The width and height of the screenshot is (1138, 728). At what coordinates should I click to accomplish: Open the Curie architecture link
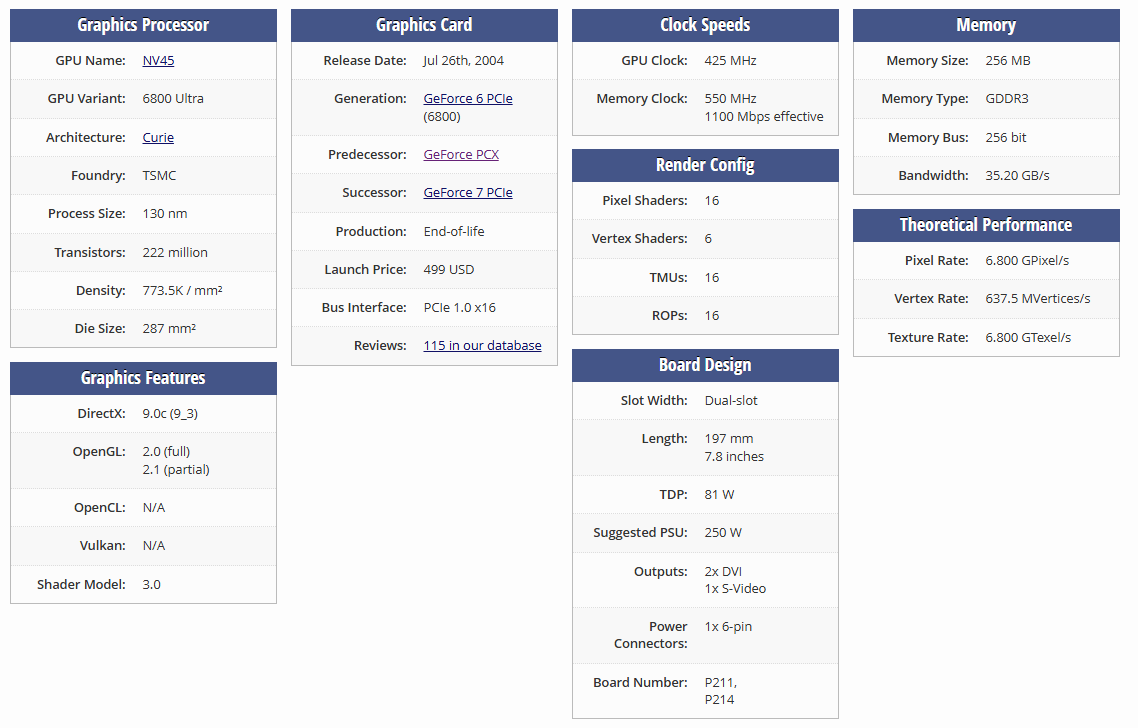(158, 138)
